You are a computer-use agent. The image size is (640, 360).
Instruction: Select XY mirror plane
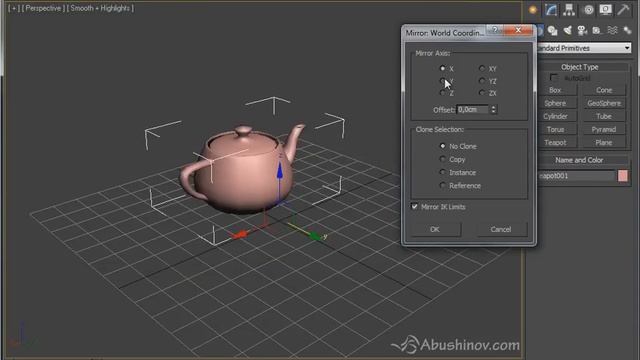(x=482, y=69)
